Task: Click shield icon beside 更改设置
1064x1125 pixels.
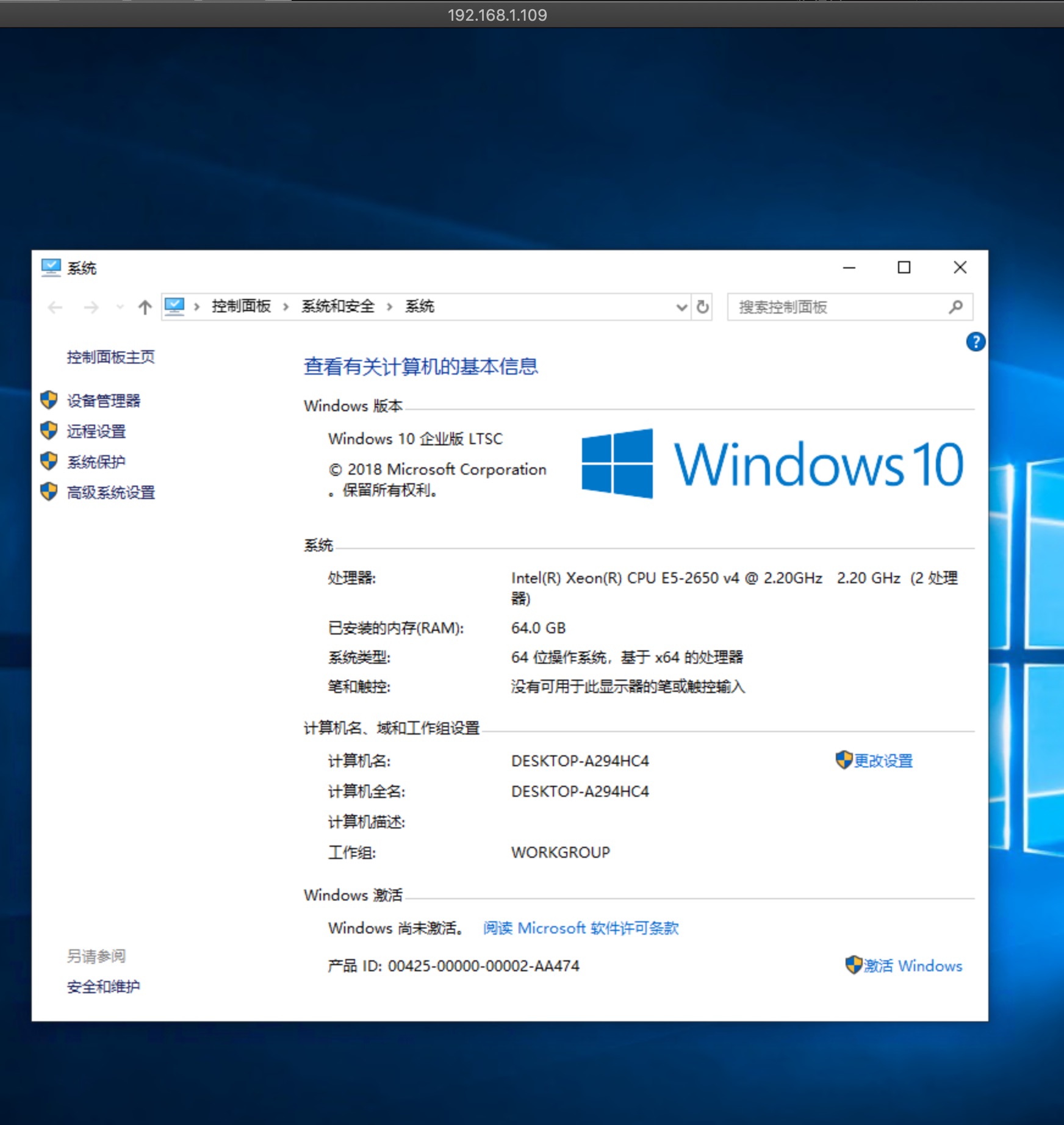Action: pos(844,760)
